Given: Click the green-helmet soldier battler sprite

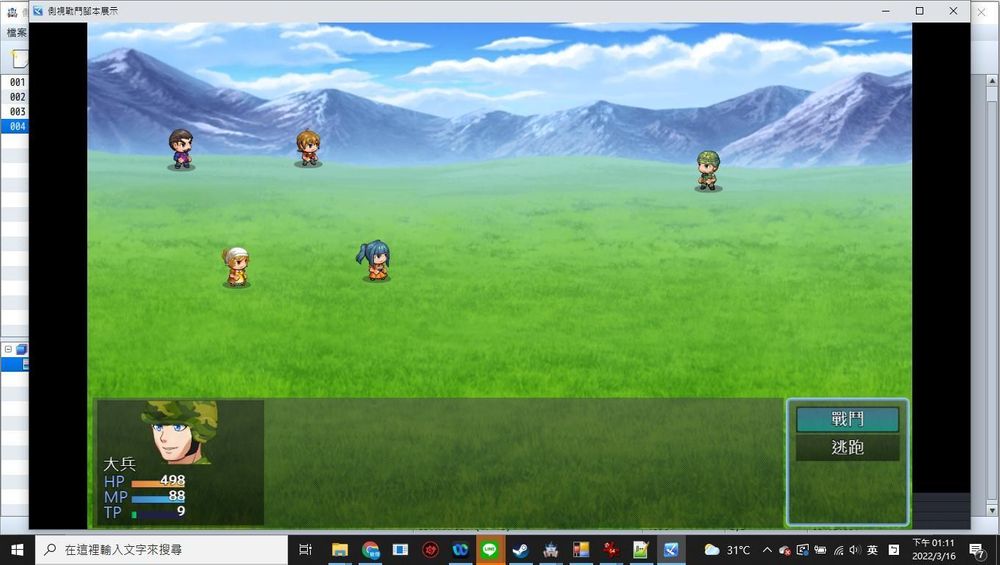Looking at the screenshot, I should [x=708, y=170].
